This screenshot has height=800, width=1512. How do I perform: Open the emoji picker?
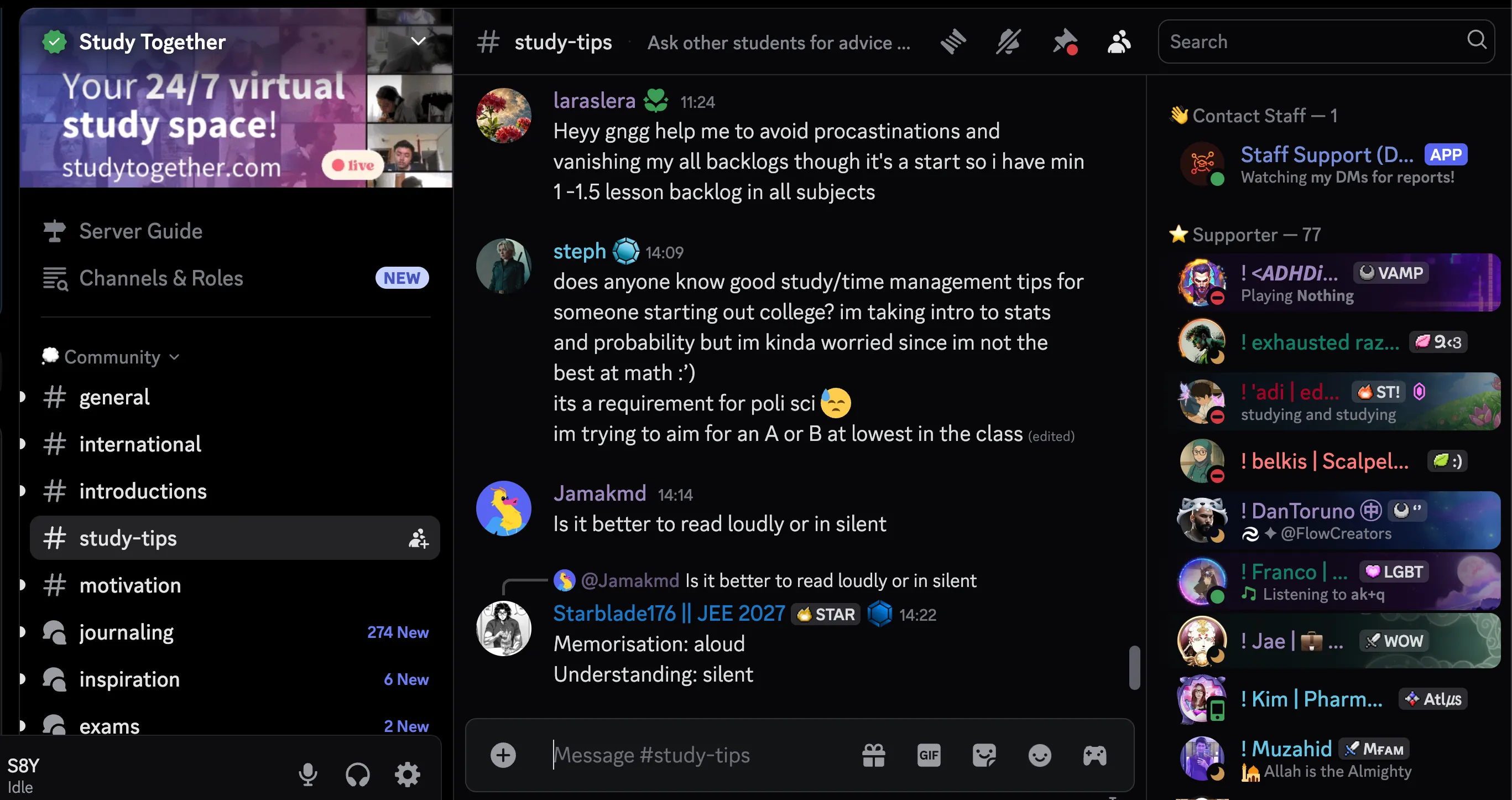[x=1039, y=755]
